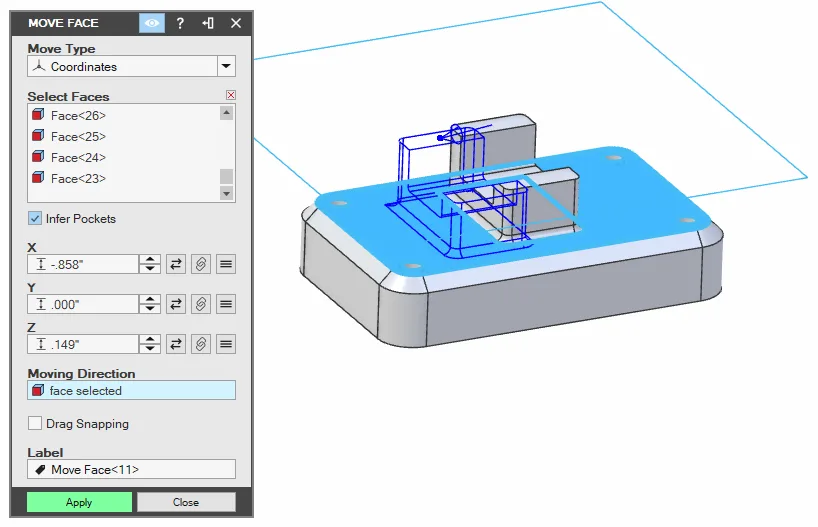
Task: Click the blue drag handle dot on the preview
Action: tap(440, 138)
